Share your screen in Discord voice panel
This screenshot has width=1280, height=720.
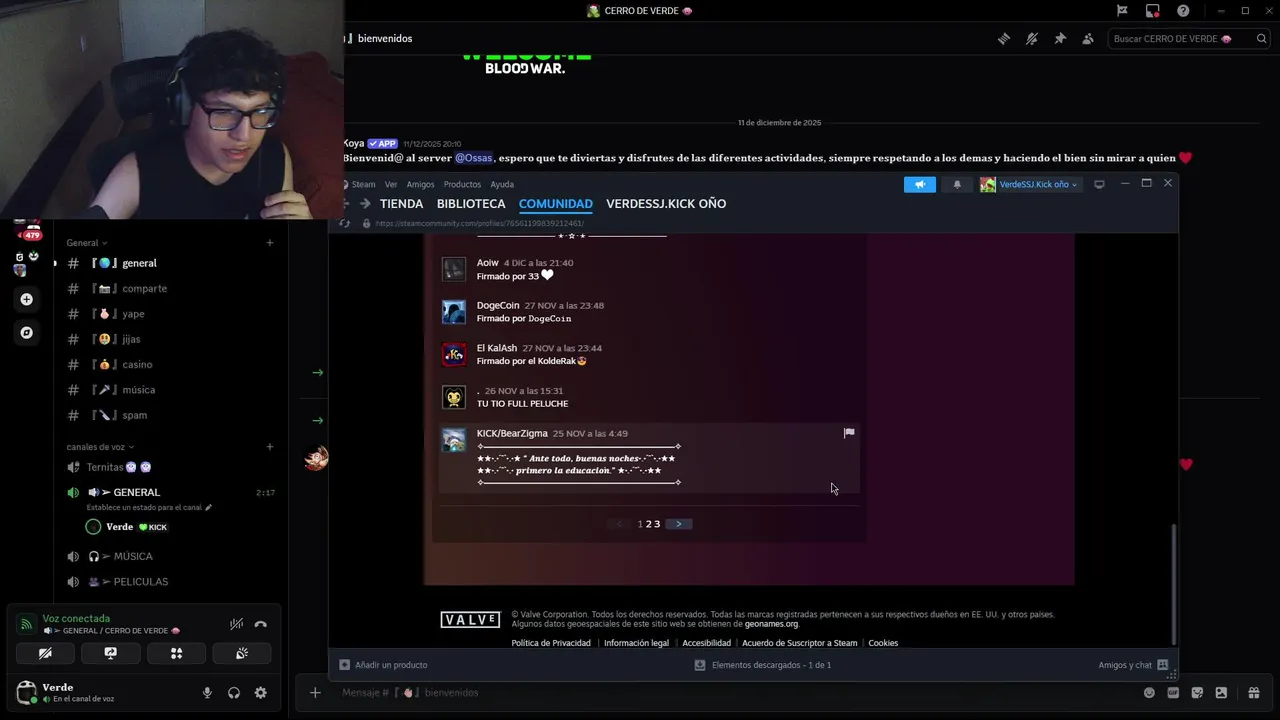pos(110,653)
